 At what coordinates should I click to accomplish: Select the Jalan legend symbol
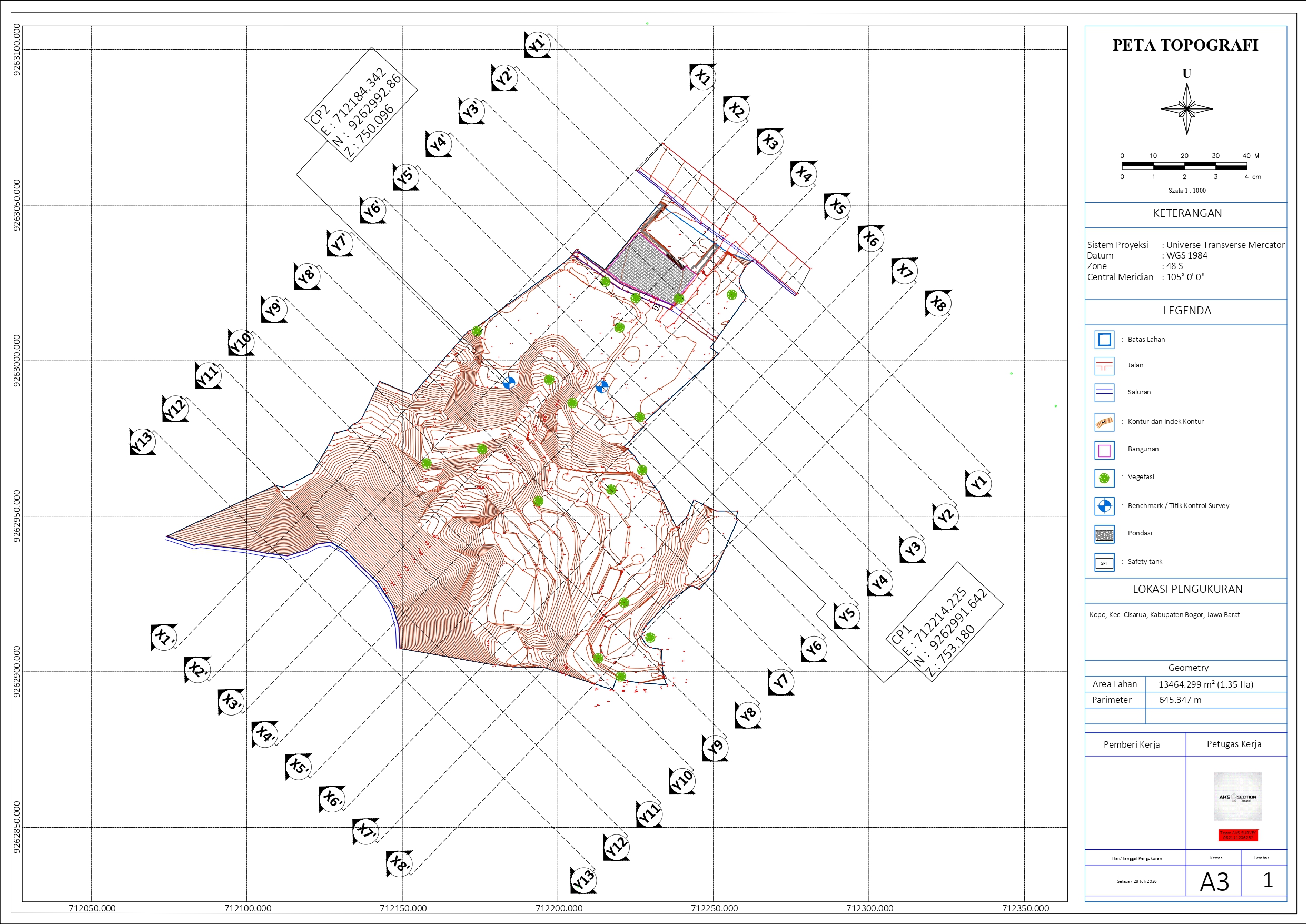tap(1104, 366)
